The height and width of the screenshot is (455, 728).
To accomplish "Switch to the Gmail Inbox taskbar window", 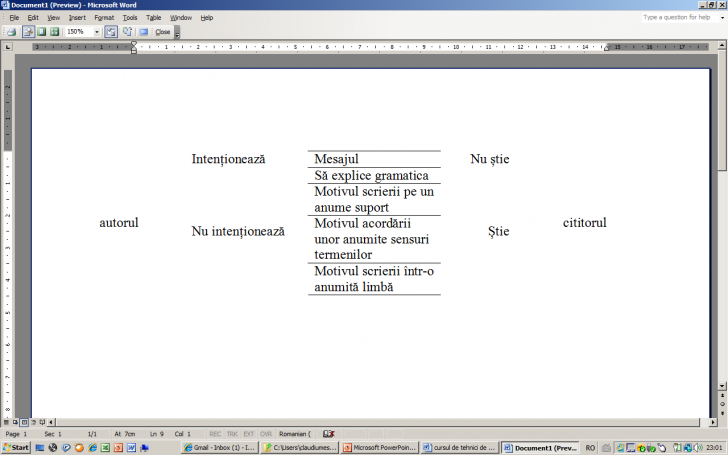I will pyautogui.click(x=219, y=448).
